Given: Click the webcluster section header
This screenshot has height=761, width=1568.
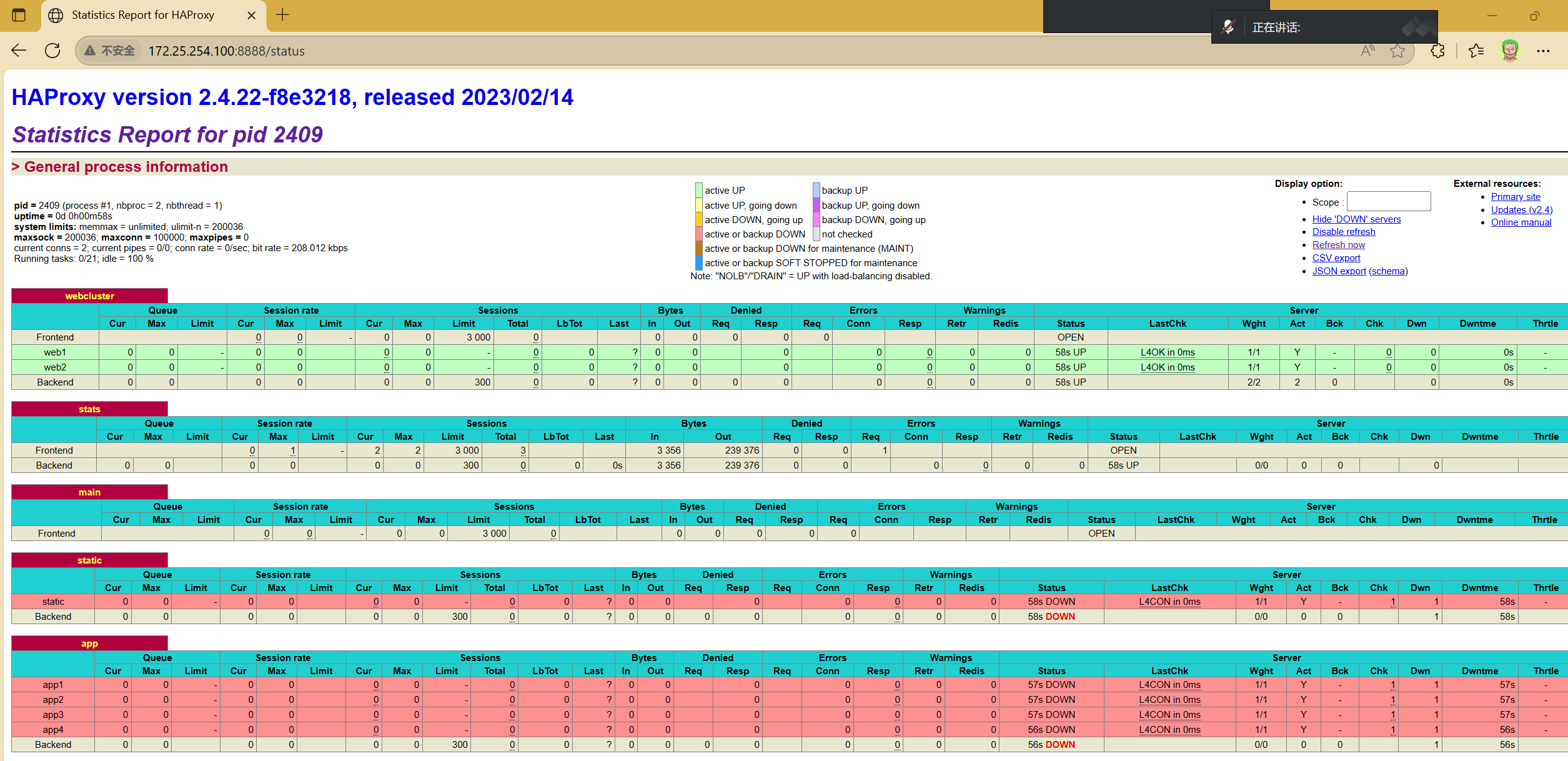Looking at the screenshot, I should click(x=89, y=296).
